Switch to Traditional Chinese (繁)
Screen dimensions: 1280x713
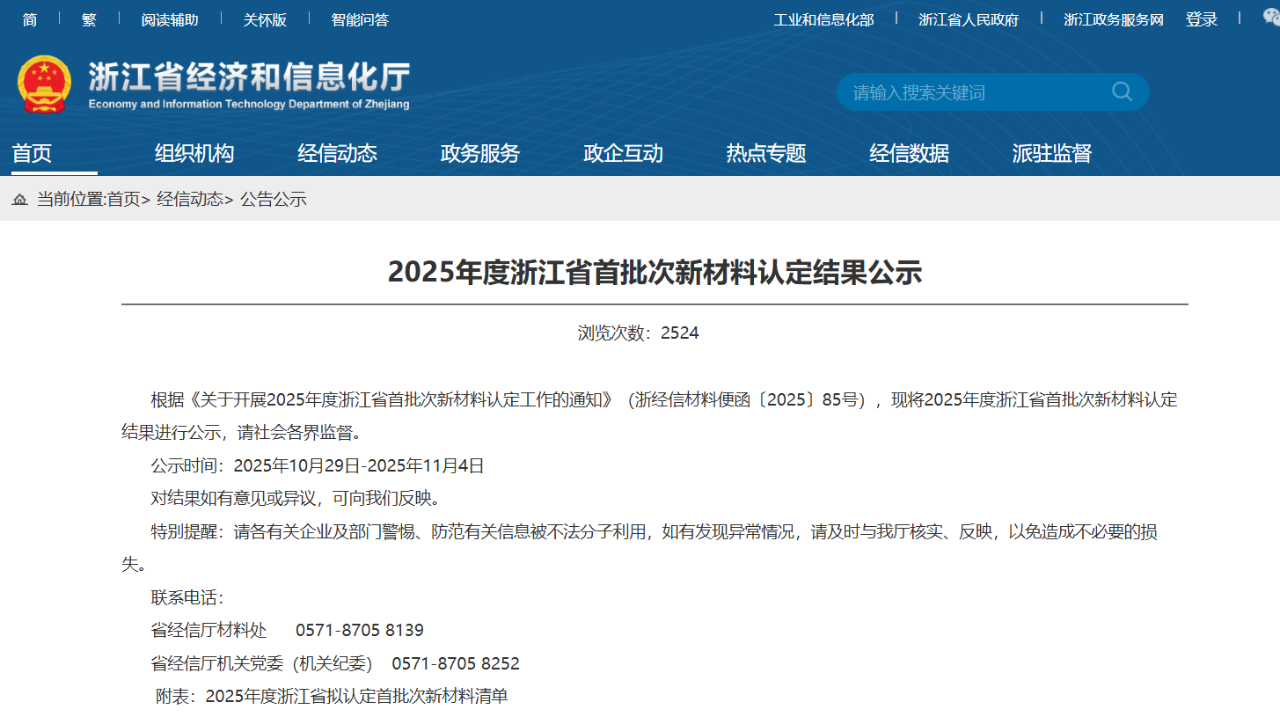tap(89, 20)
